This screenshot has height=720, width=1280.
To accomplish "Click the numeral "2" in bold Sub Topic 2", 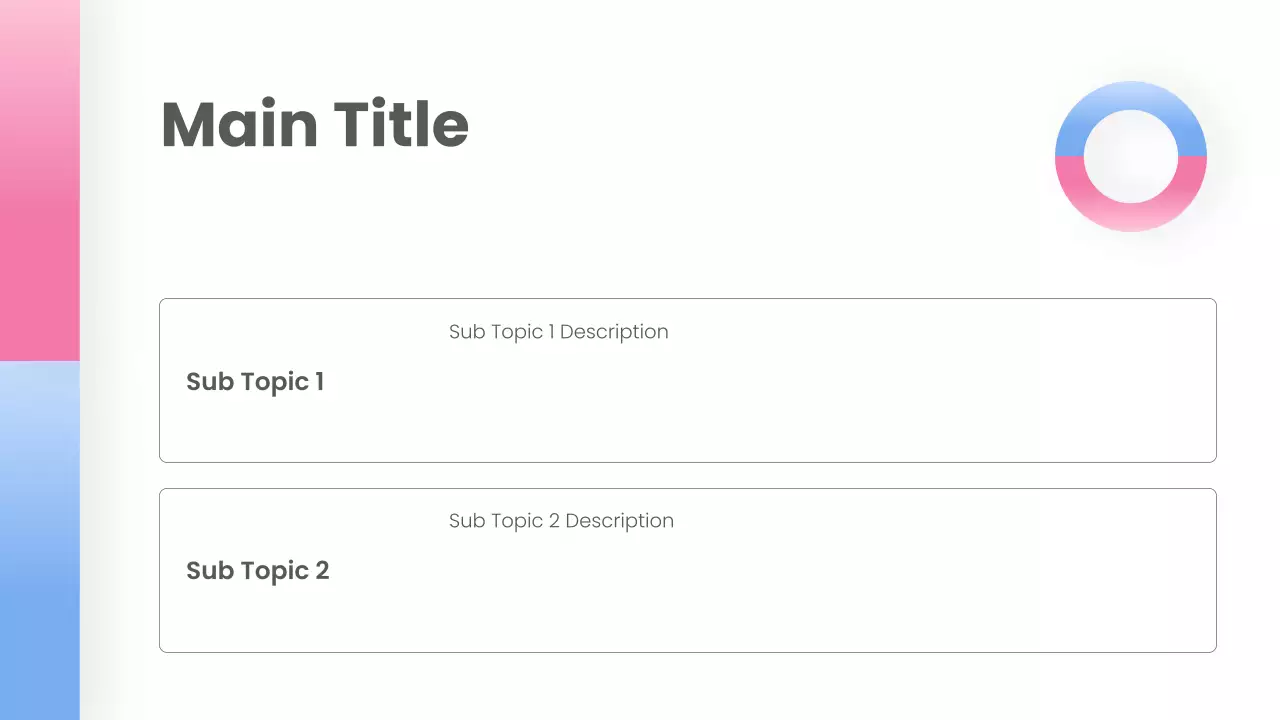I will click(322, 571).
